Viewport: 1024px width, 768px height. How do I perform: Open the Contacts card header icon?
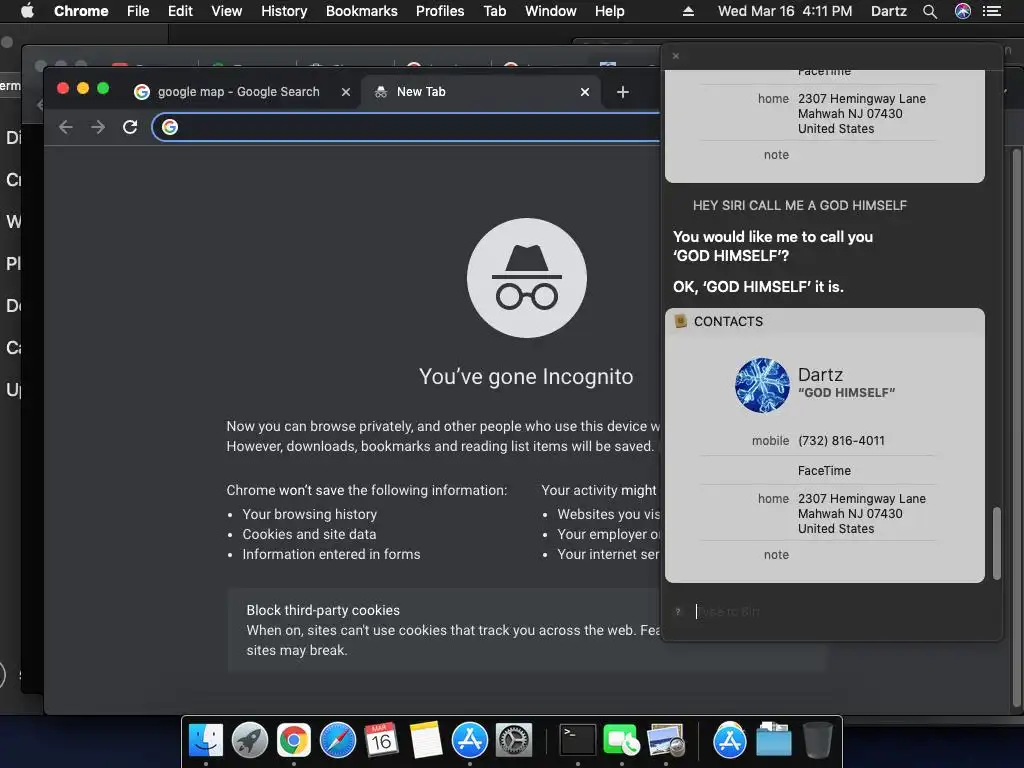pos(680,321)
